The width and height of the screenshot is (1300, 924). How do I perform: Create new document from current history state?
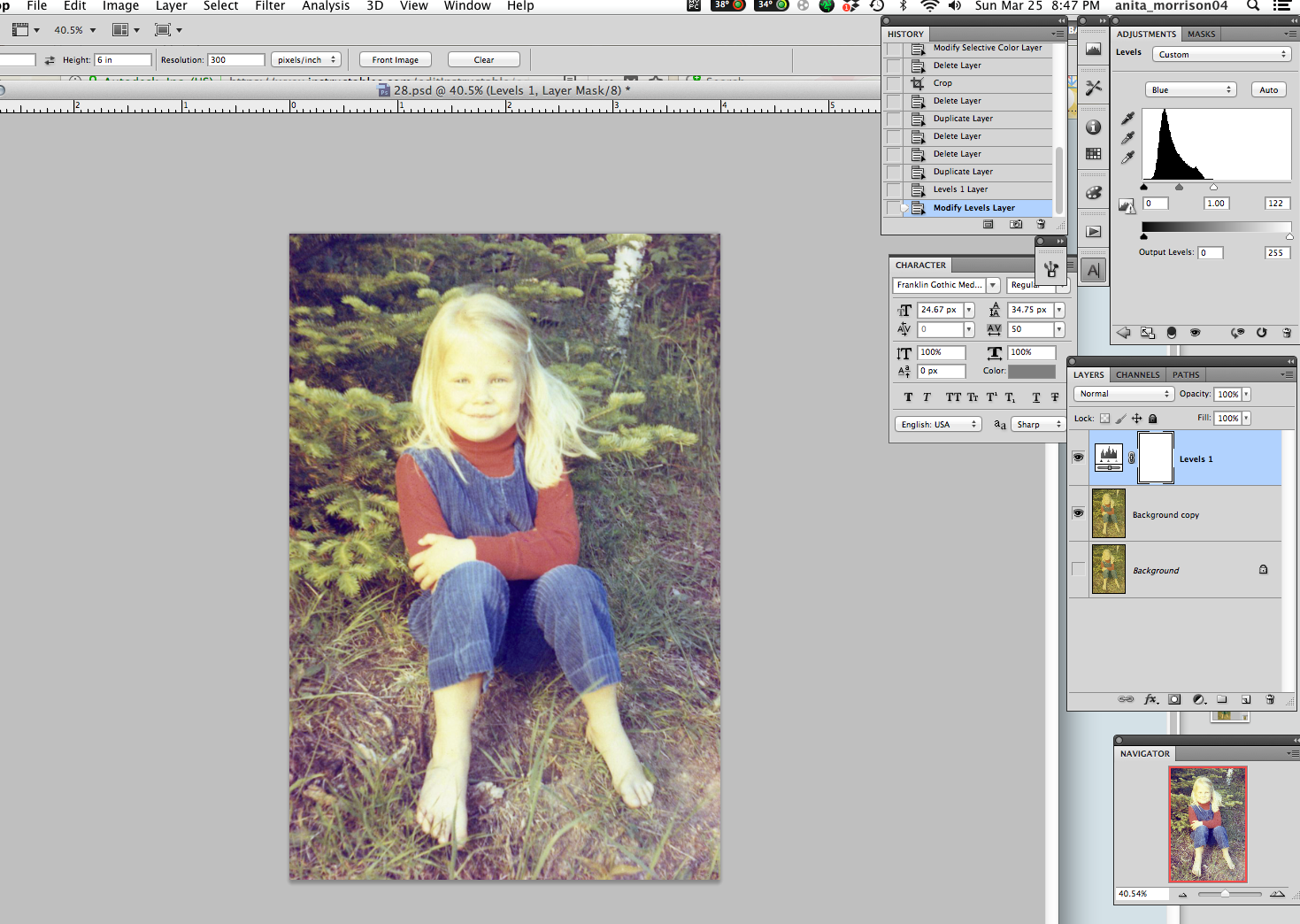[988, 225]
